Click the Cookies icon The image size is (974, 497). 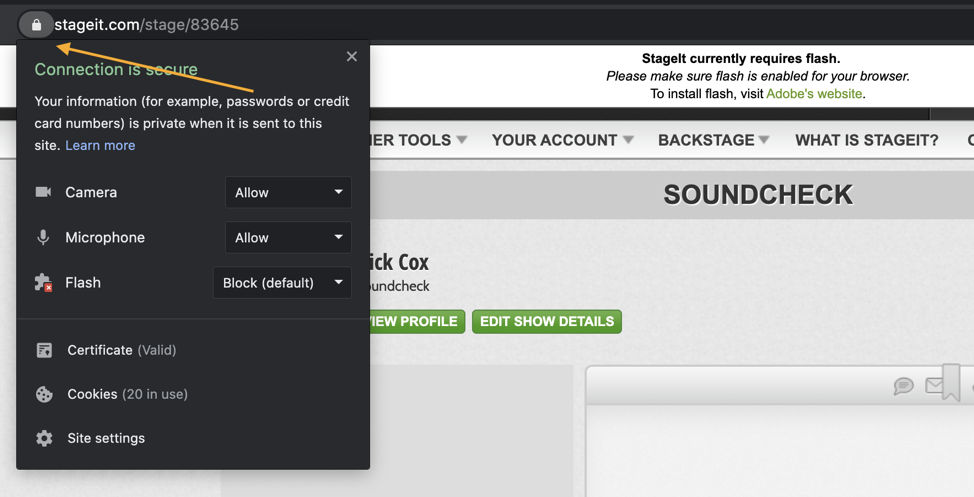click(44, 394)
